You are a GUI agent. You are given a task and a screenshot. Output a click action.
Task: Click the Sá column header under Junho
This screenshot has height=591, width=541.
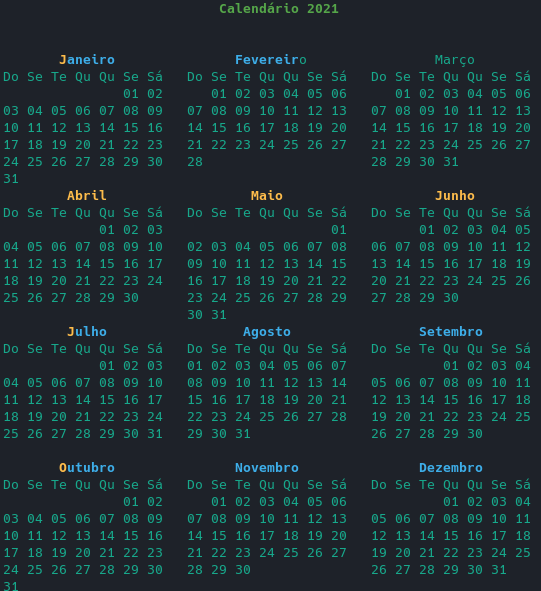(x=523, y=213)
